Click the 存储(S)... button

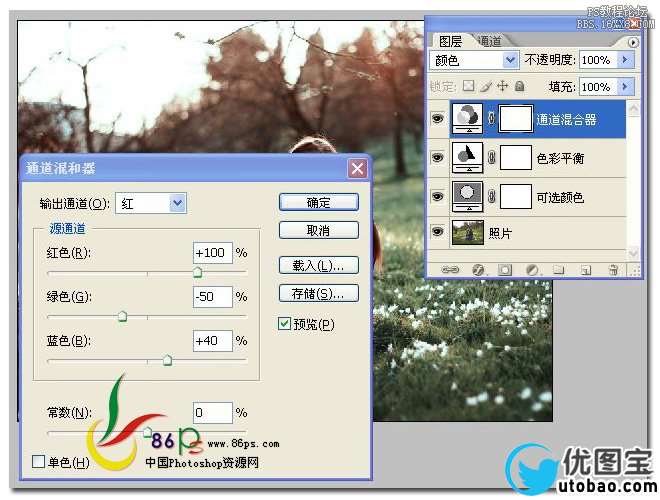(319, 293)
